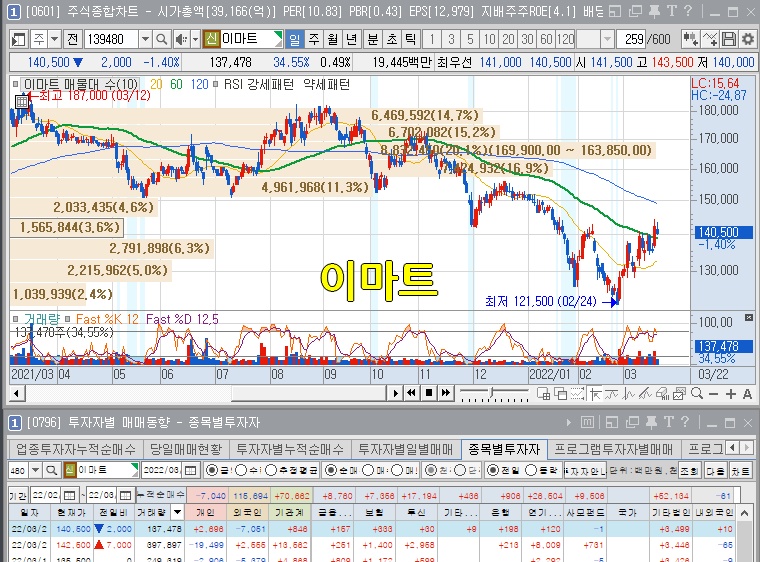Click the grid table icon at the chart top-left
This screenshot has width=760, height=562.
point(22,101)
